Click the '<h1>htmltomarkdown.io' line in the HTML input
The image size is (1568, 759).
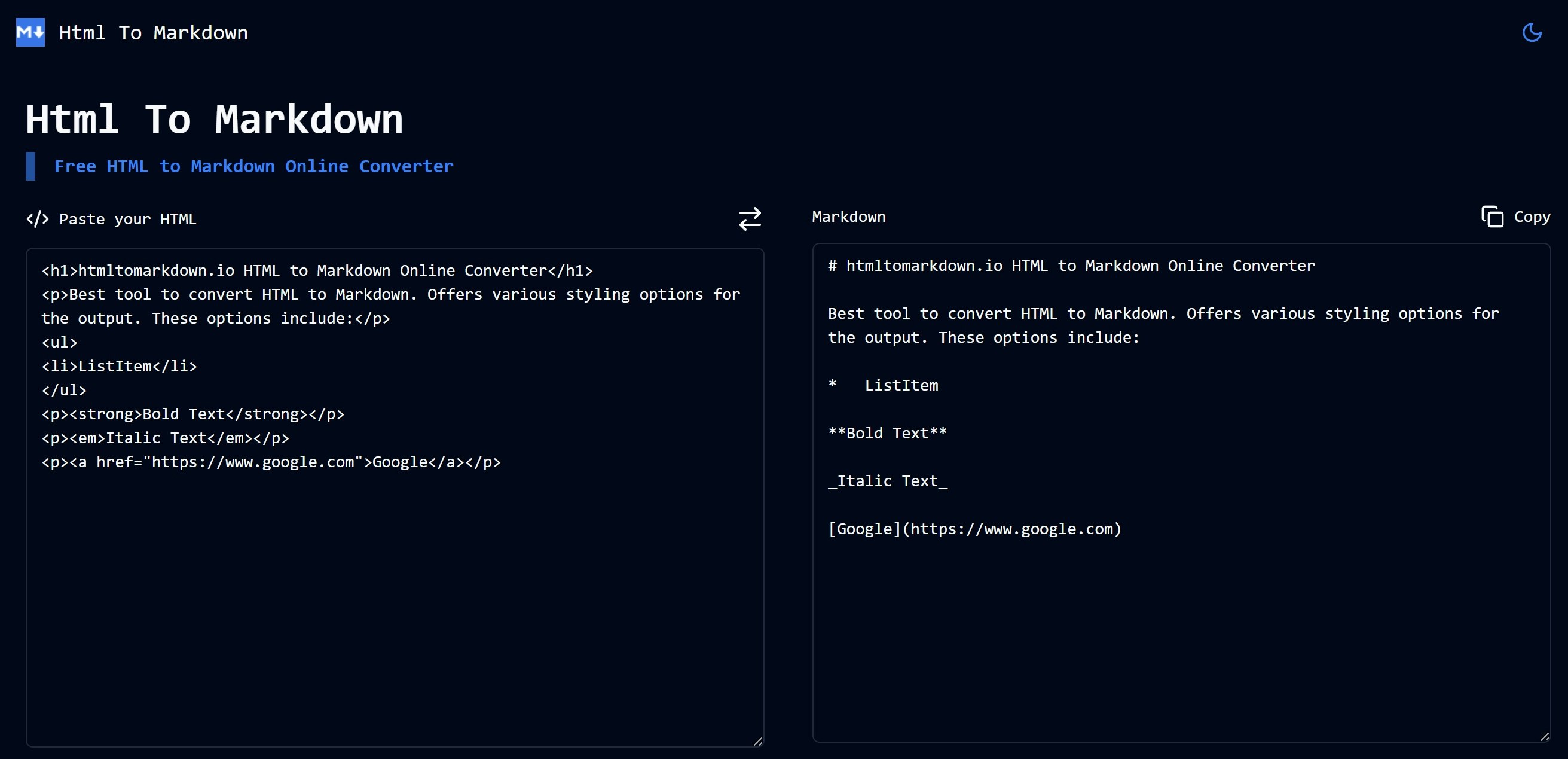coord(316,270)
